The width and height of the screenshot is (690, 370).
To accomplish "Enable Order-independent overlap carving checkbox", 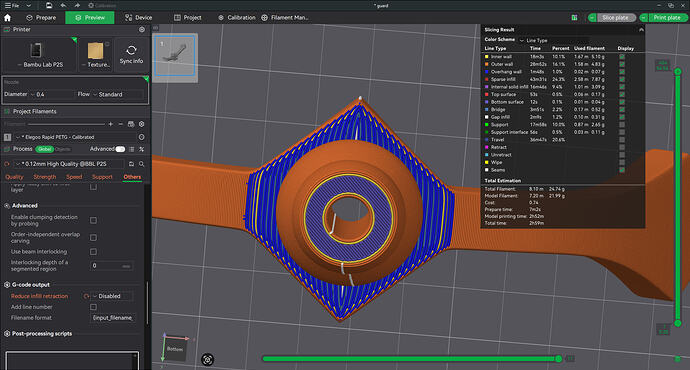I will (93, 238).
